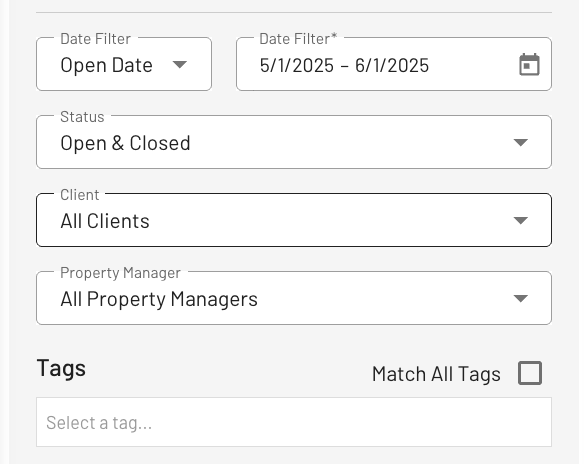The width and height of the screenshot is (584, 464).
Task: Click the Property Manager dropdown arrow
Action: click(x=520, y=298)
